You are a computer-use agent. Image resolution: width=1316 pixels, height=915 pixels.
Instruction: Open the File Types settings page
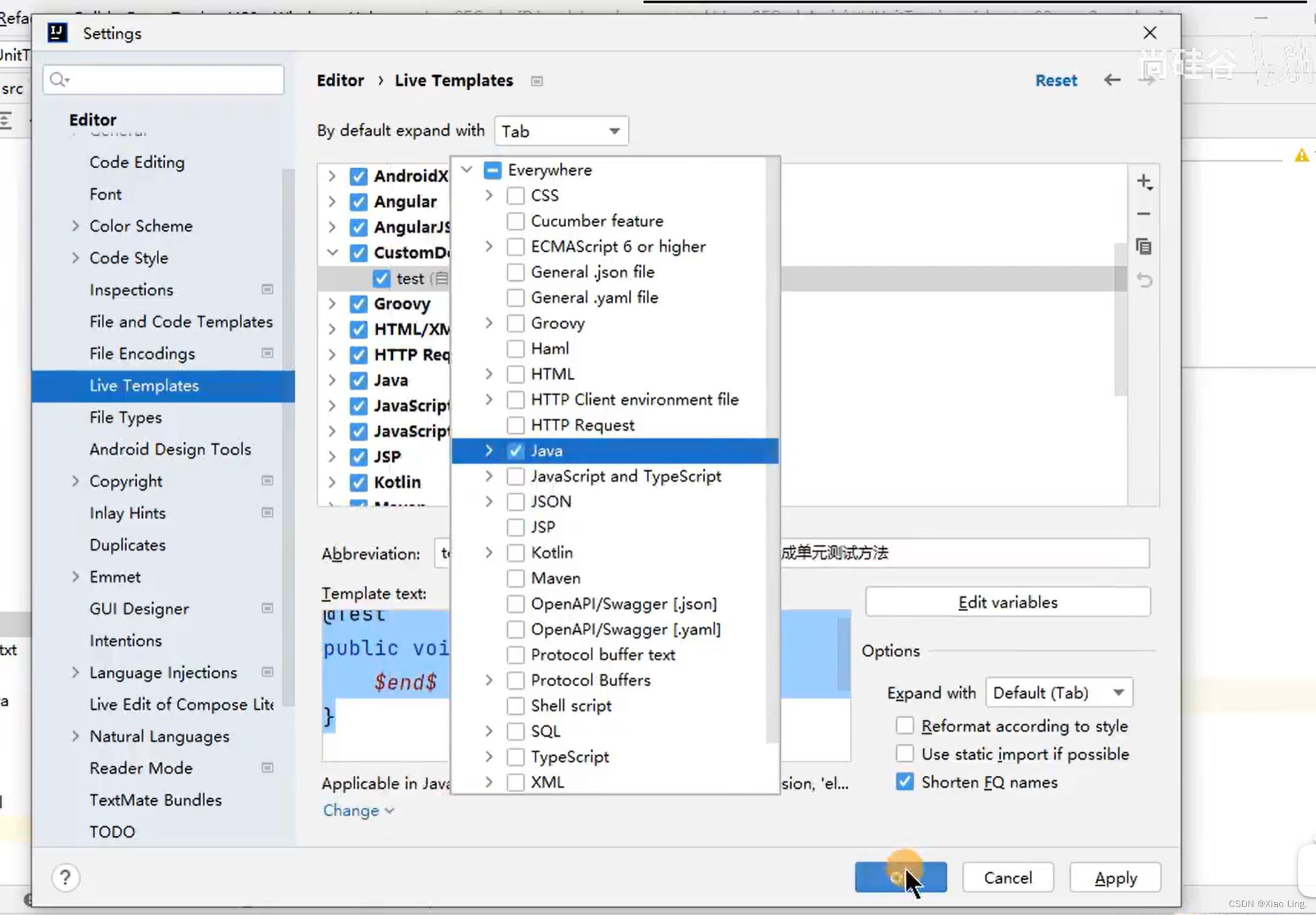coord(125,417)
